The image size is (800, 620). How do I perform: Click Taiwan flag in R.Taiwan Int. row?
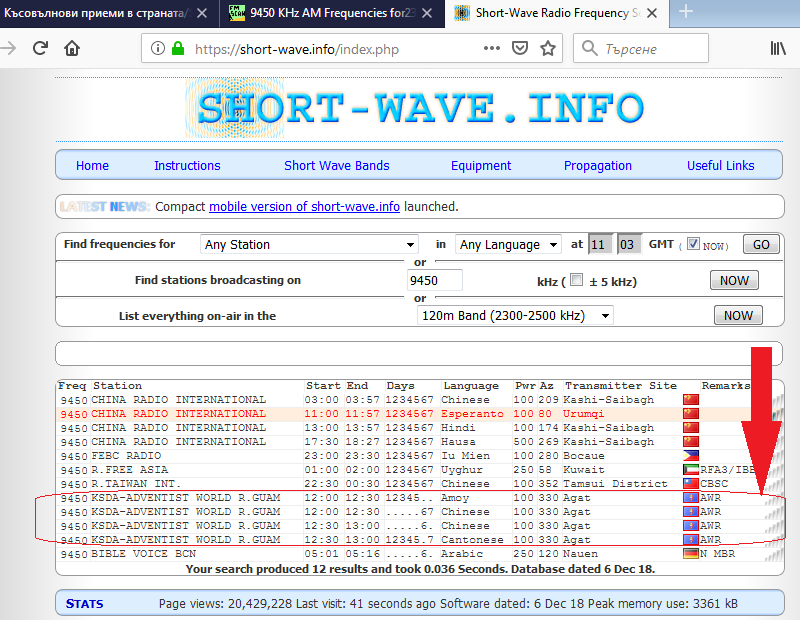pyautogui.click(x=691, y=483)
